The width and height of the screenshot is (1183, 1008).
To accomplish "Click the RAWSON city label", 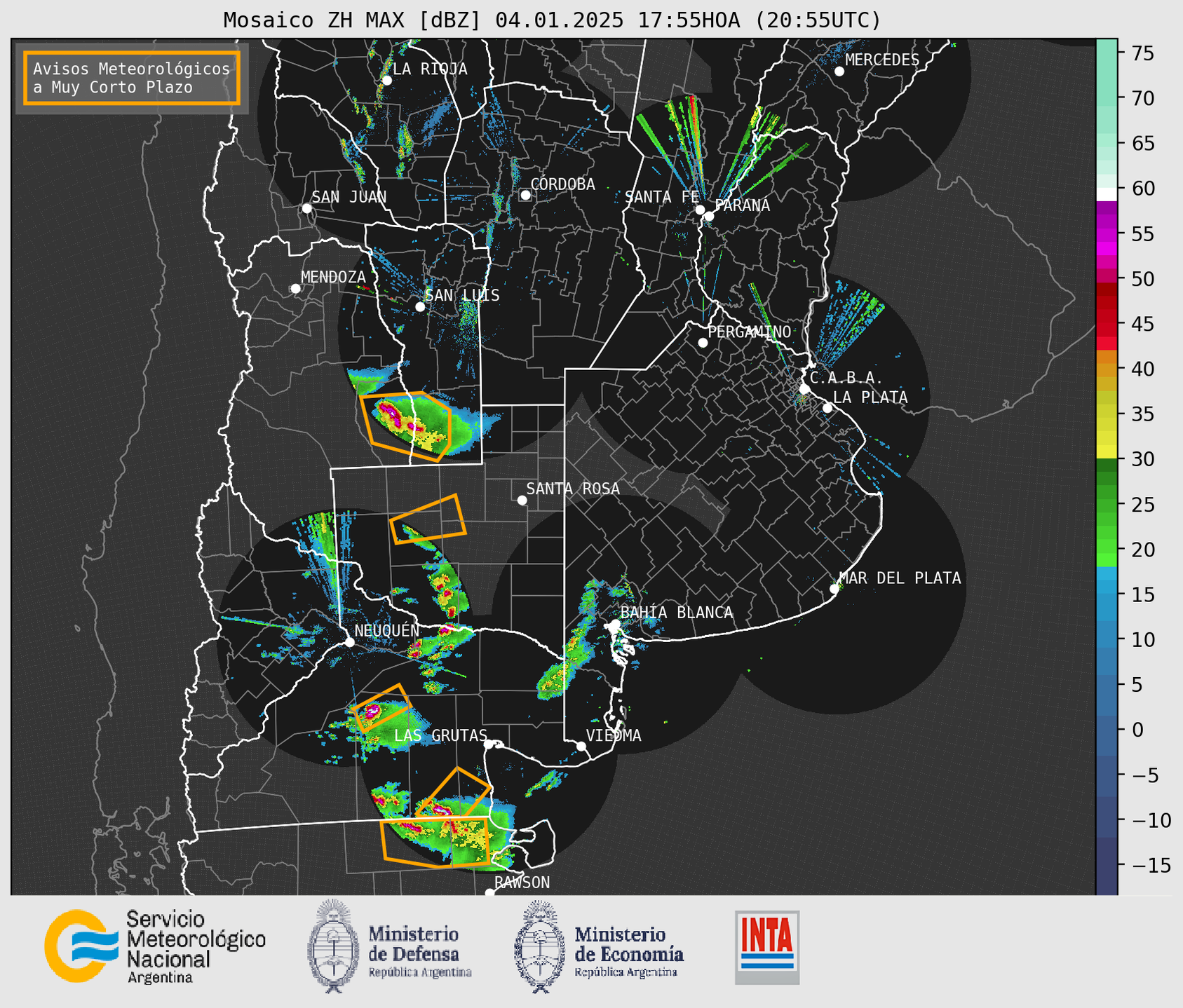I will point(522,883).
